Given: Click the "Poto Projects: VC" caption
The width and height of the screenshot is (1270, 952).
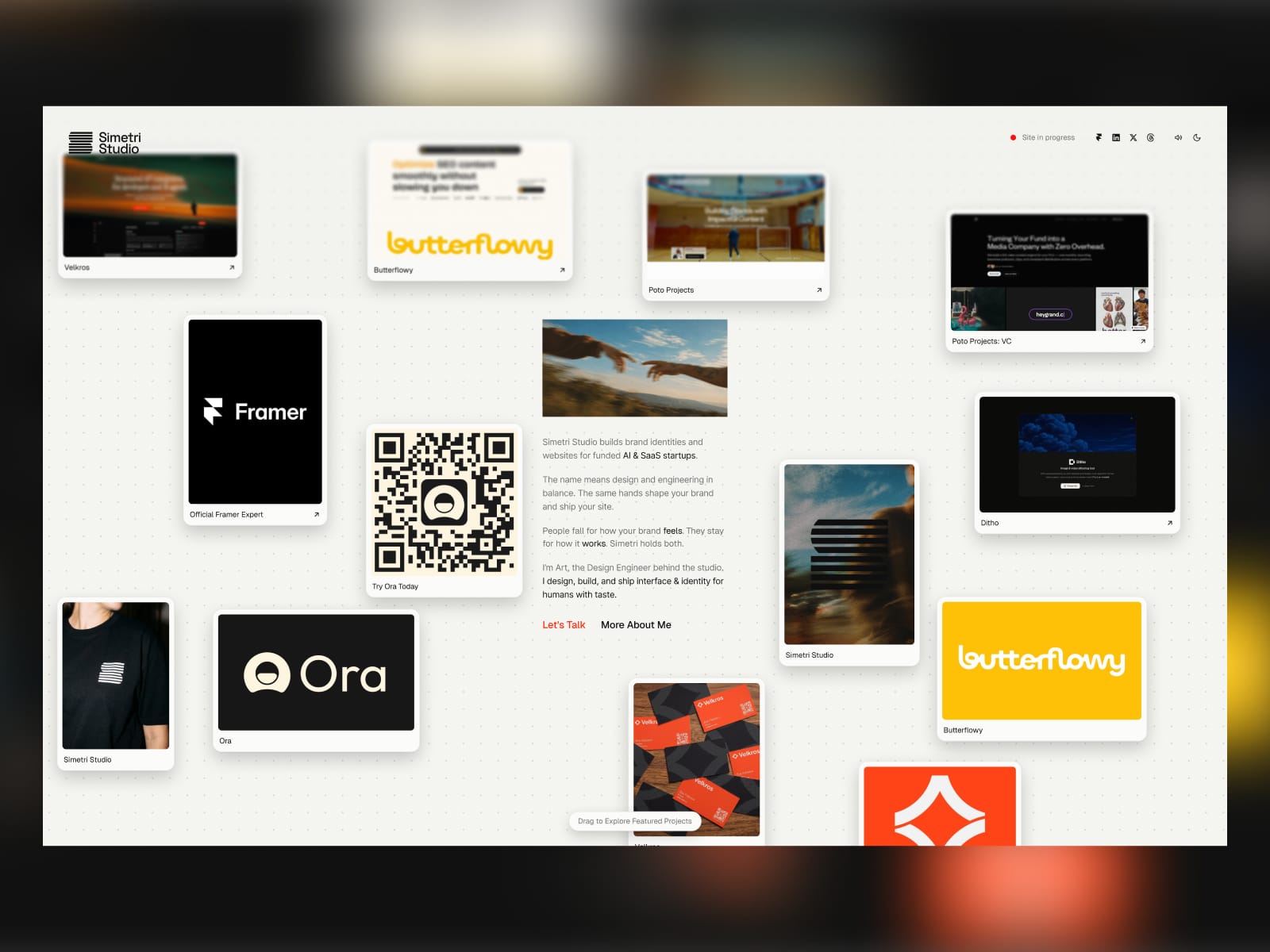Looking at the screenshot, I should pos(982,341).
